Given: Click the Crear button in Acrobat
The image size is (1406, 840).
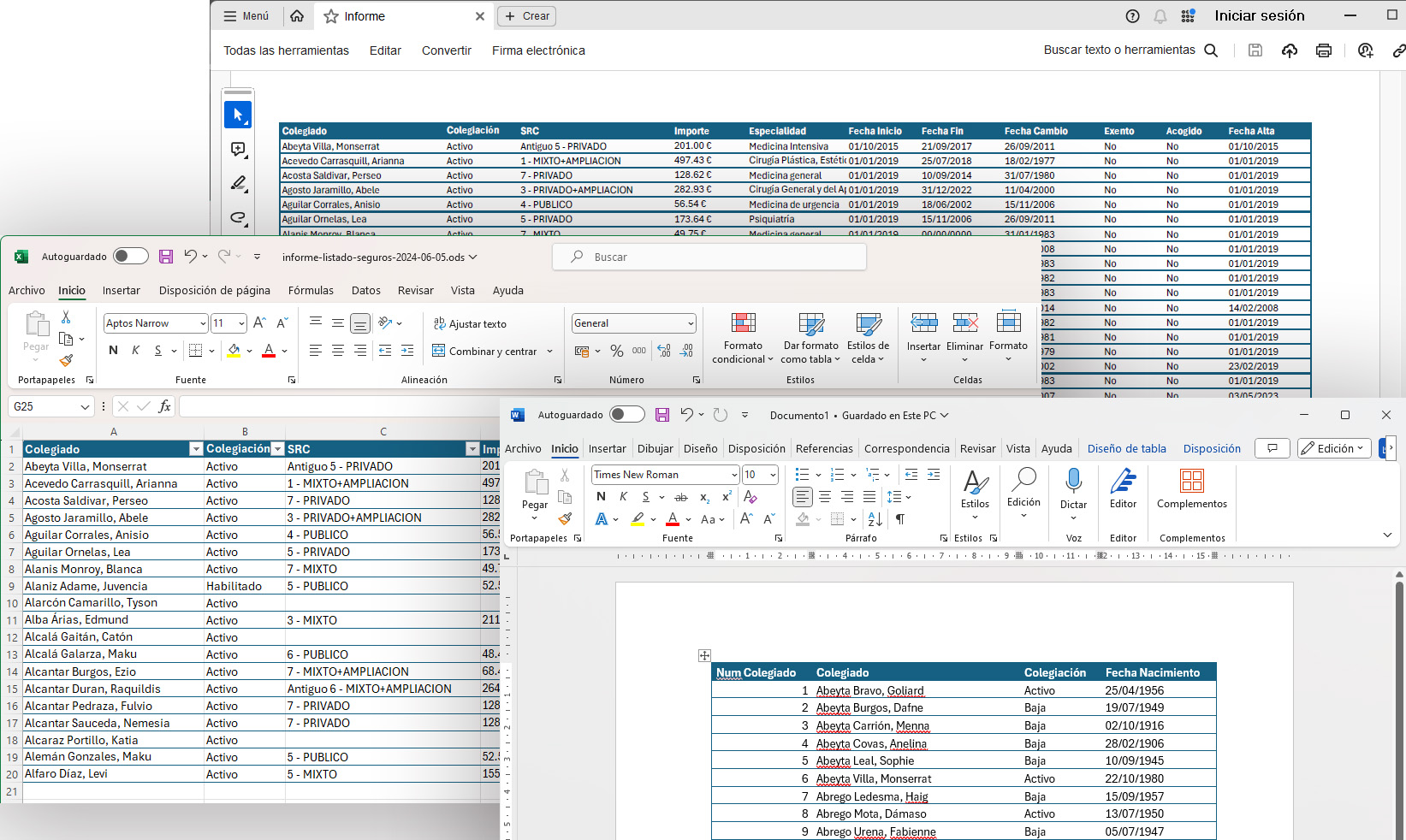Looking at the screenshot, I should 527,16.
